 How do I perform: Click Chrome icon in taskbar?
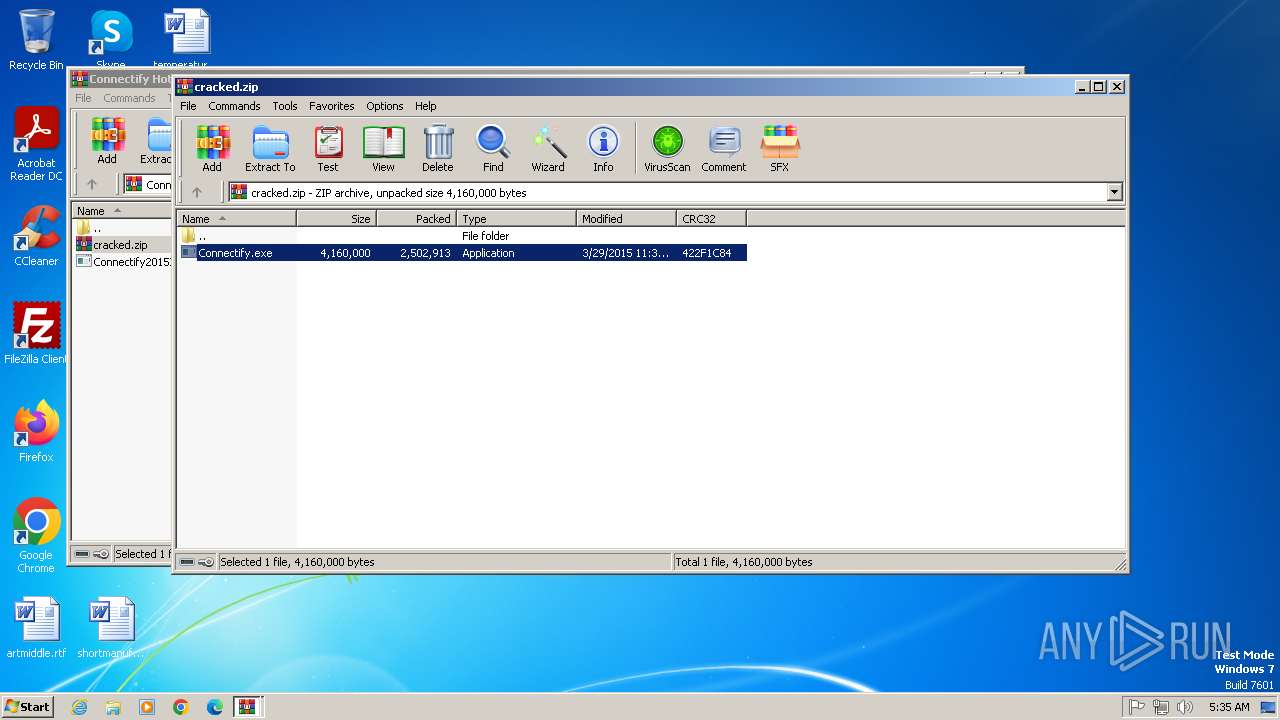(181, 707)
